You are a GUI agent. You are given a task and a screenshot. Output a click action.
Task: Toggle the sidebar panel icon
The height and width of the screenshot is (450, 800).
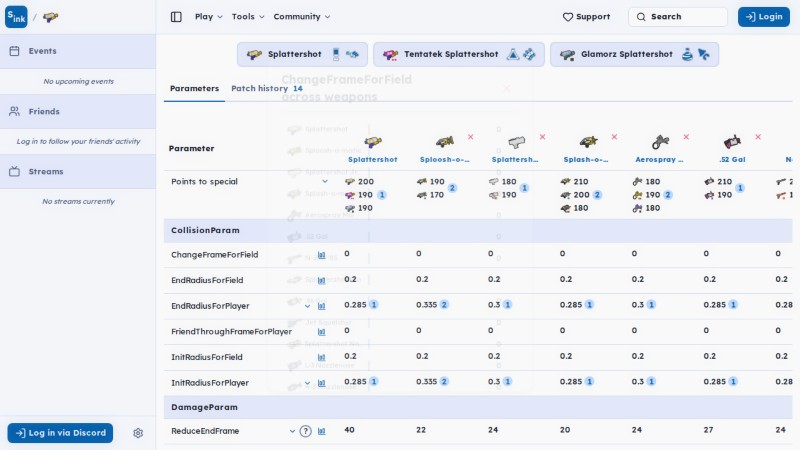pyautogui.click(x=176, y=17)
